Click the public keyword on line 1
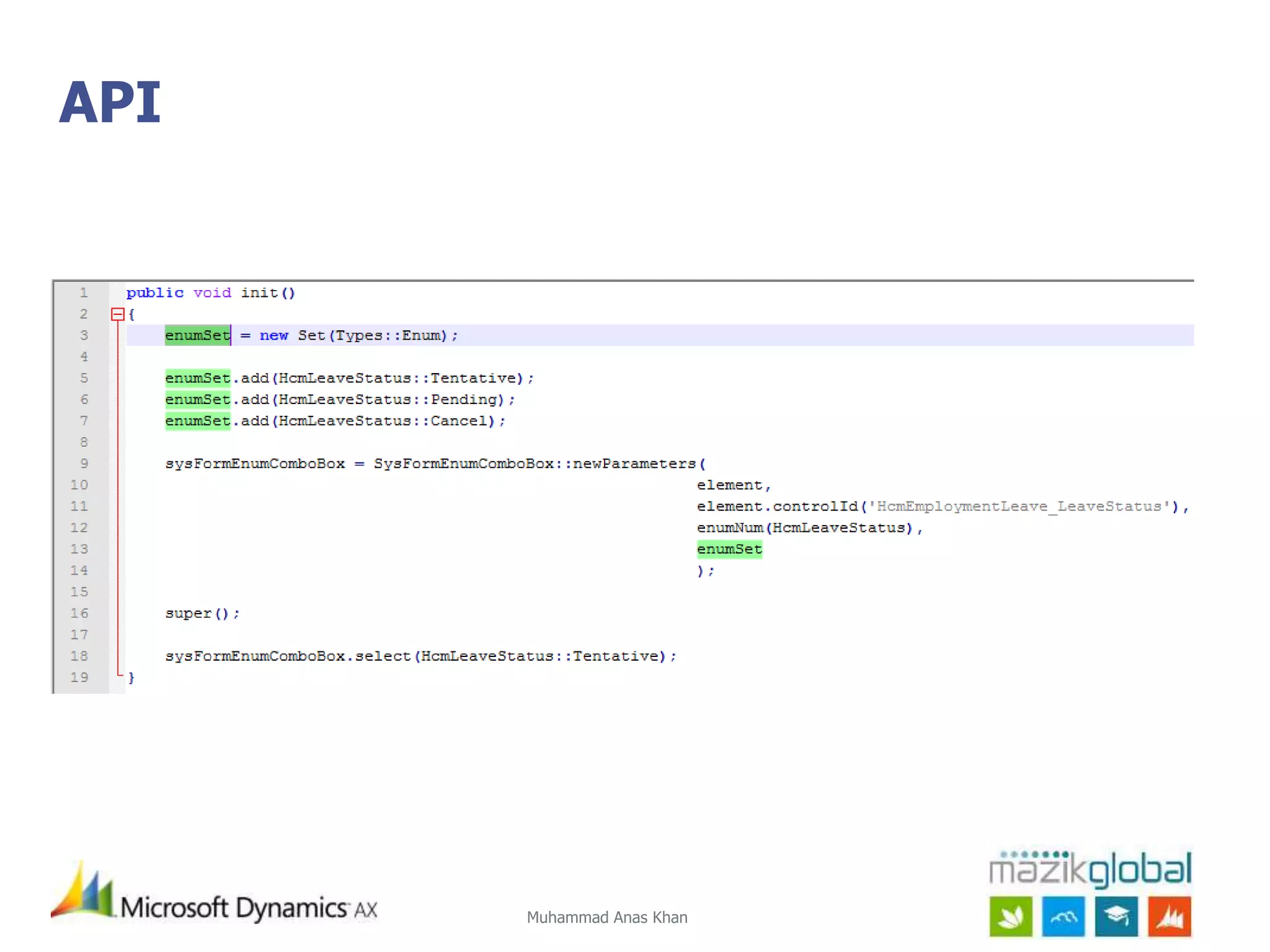Image resolution: width=1270 pixels, height=952 pixels. tap(155, 293)
